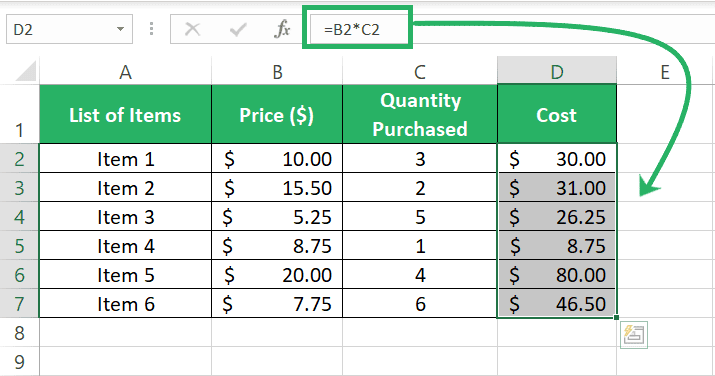Click the Select All corner triangle

point(26,72)
